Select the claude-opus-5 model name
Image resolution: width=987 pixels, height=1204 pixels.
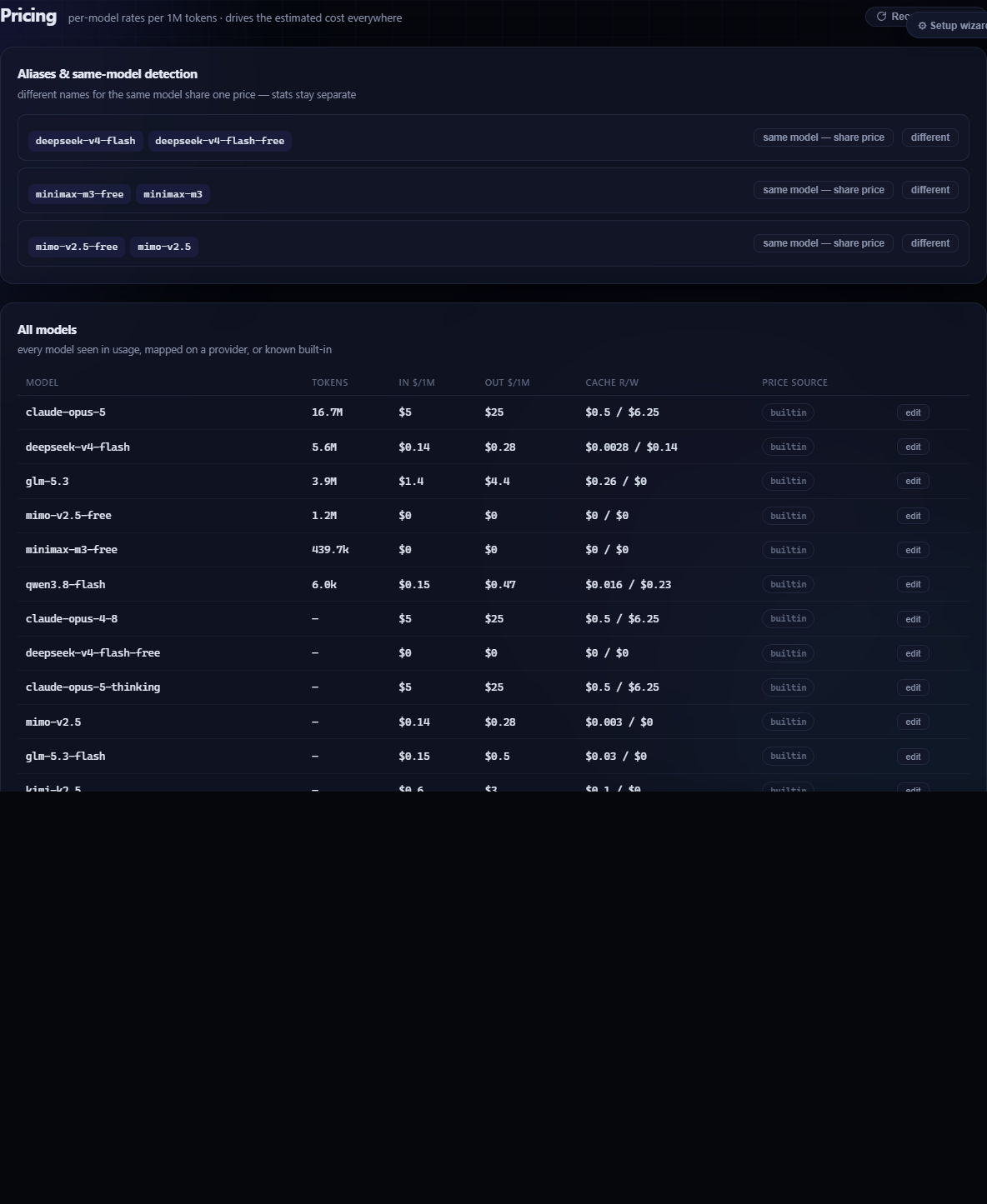[66, 412]
